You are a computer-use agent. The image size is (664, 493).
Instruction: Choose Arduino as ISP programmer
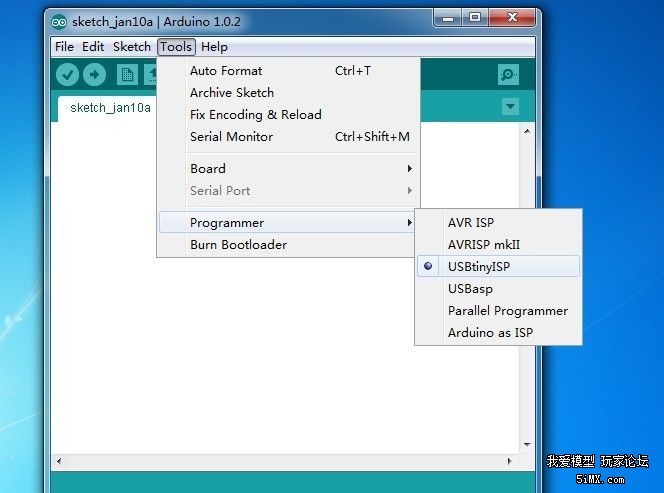point(498,332)
